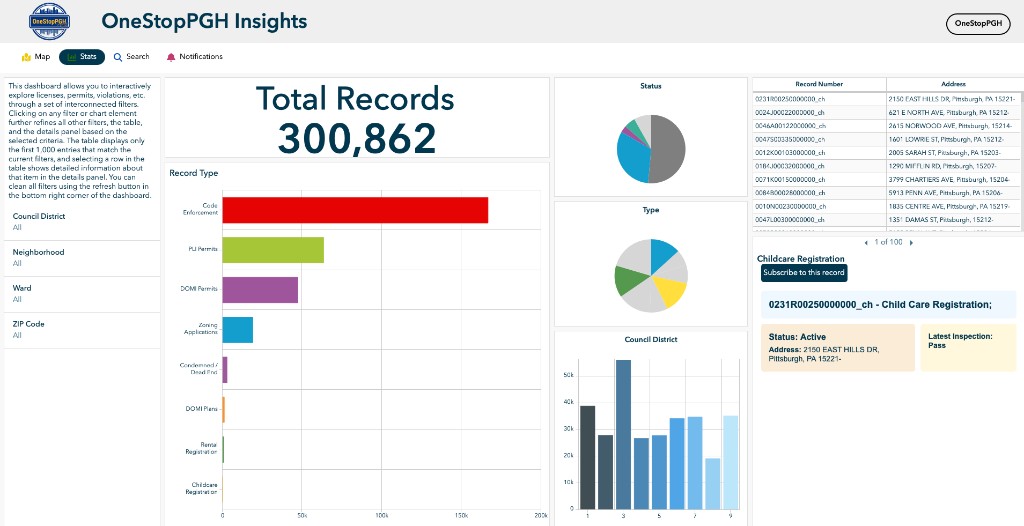1024x526 pixels.
Task: Click Subscribe to this record button
Action: [804, 272]
